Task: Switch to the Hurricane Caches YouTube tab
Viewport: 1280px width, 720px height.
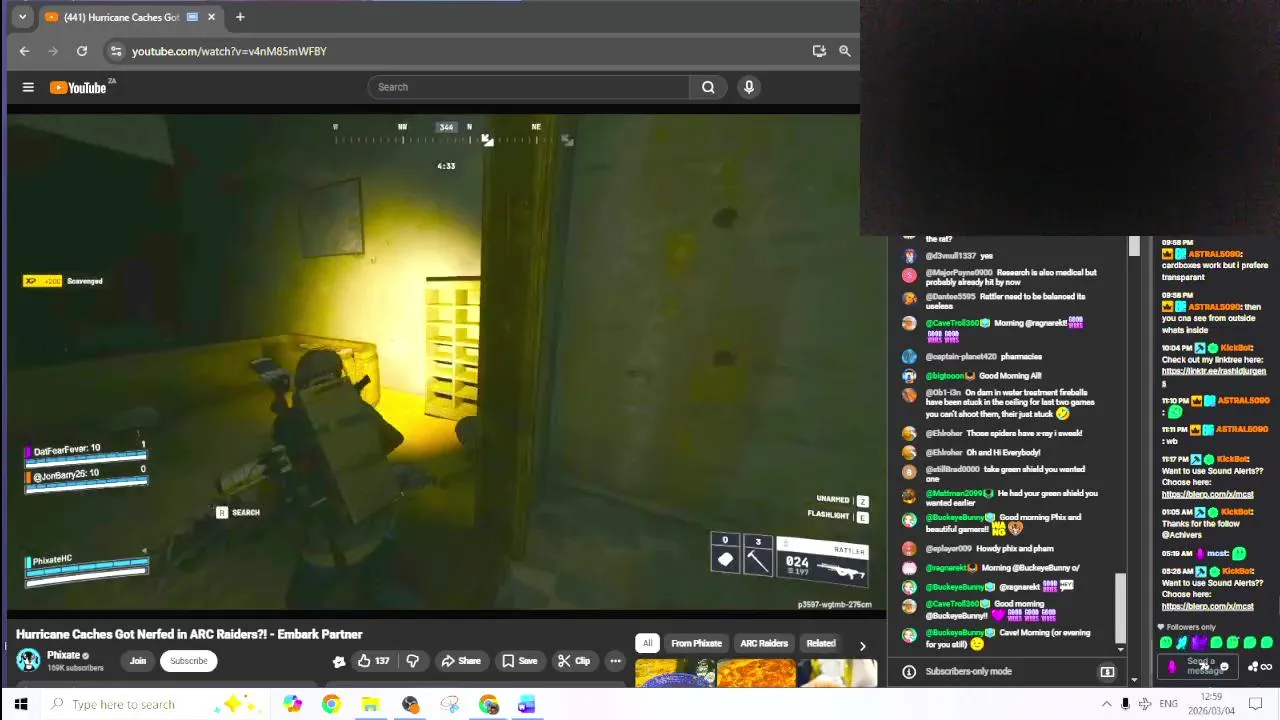Action: [x=122, y=17]
